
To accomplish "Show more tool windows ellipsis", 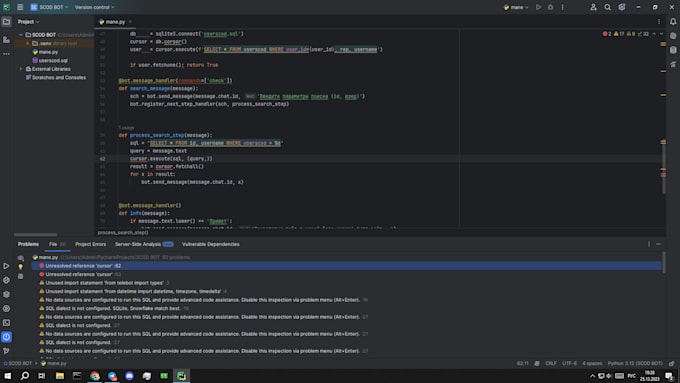I will [6, 54].
